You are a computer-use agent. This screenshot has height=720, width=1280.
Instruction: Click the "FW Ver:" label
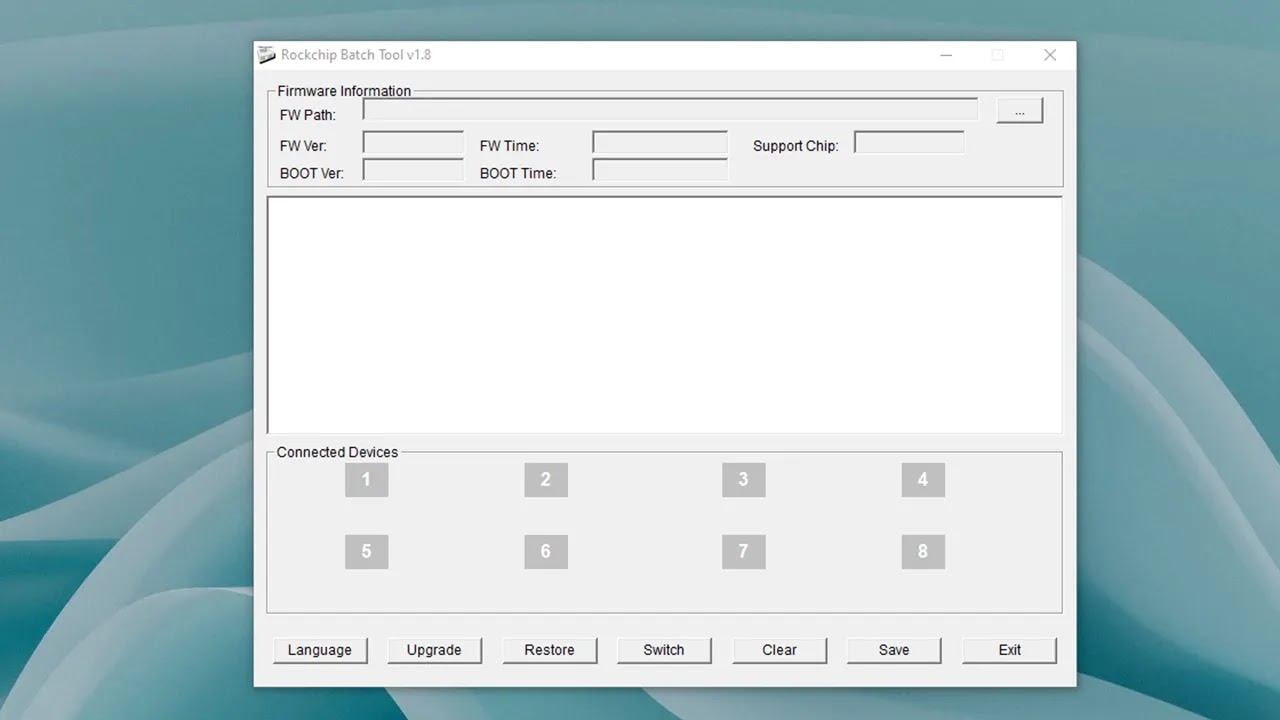(x=303, y=146)
